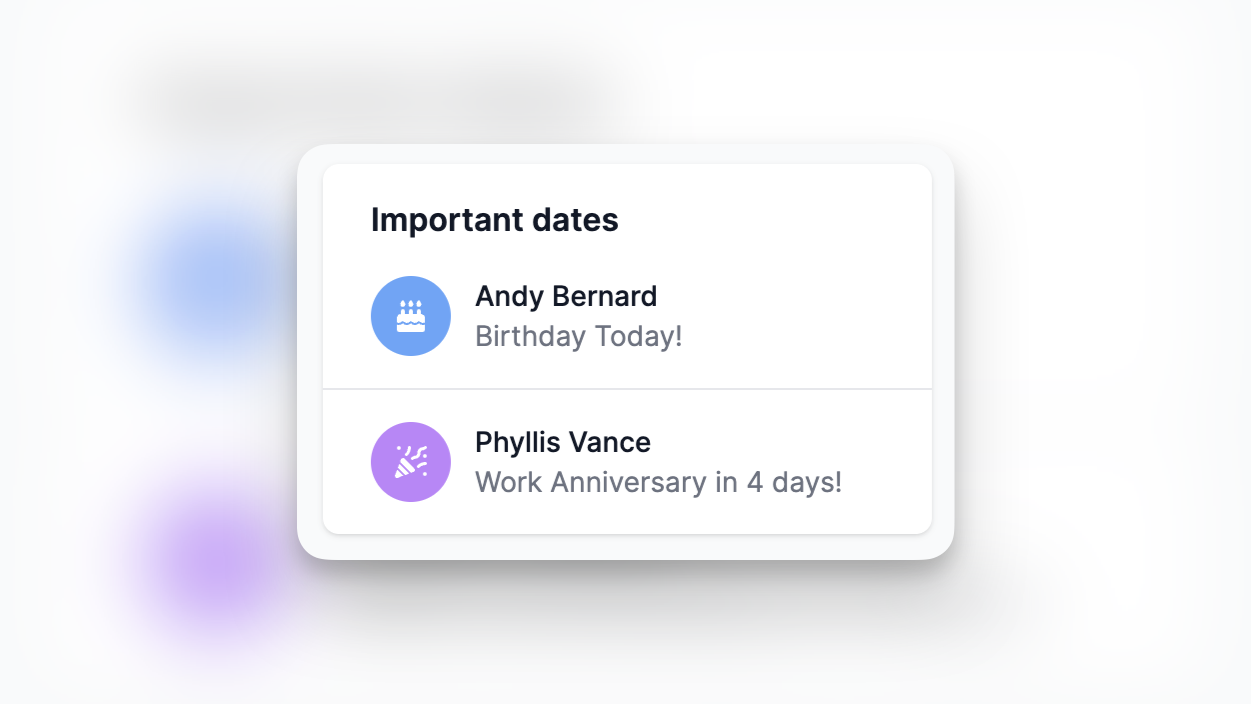Click the divider line between the entries
This screenshot has width=1251, height=704.
[627, 388]
